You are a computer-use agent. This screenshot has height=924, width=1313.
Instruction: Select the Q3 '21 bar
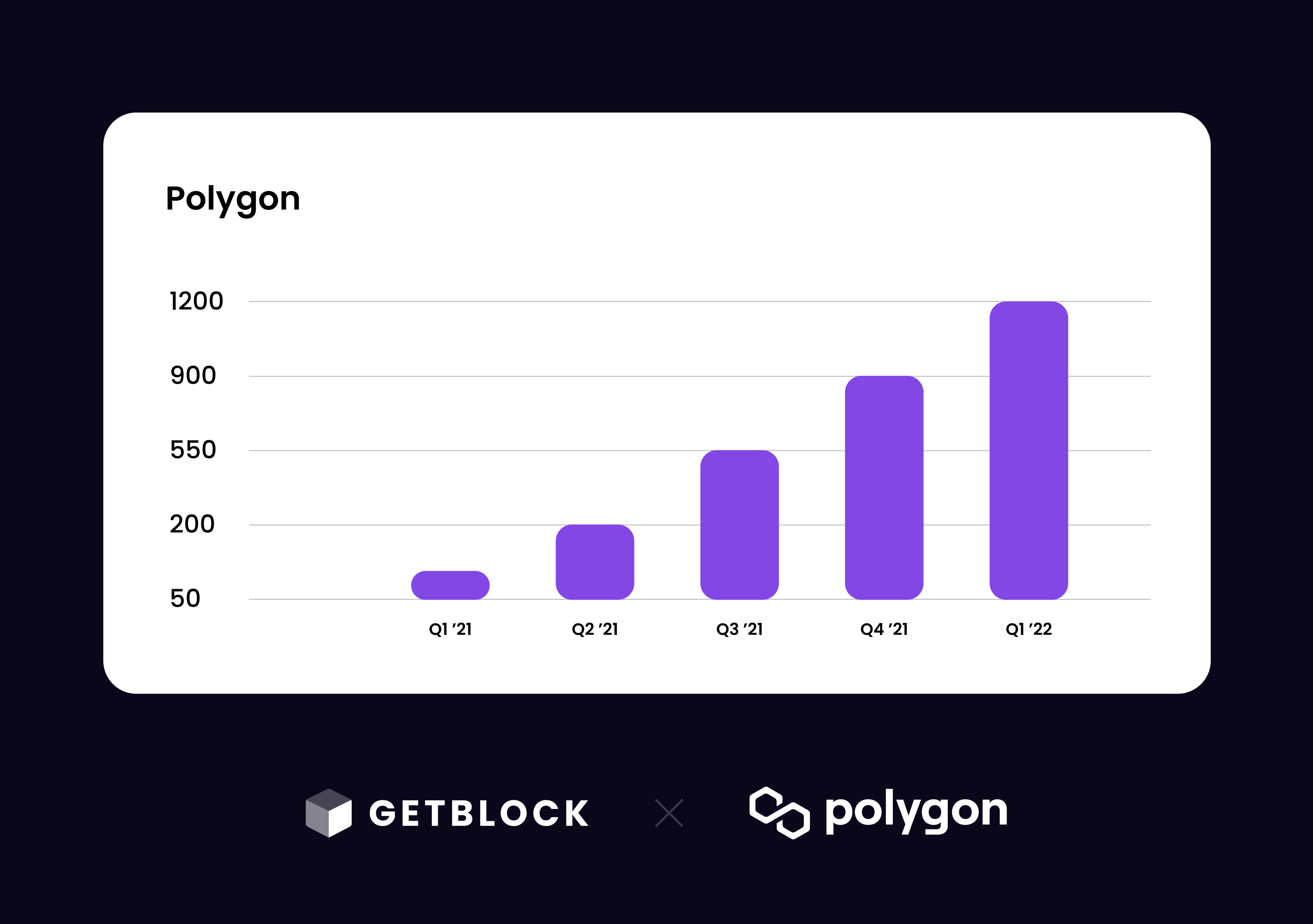click(740, 524)
